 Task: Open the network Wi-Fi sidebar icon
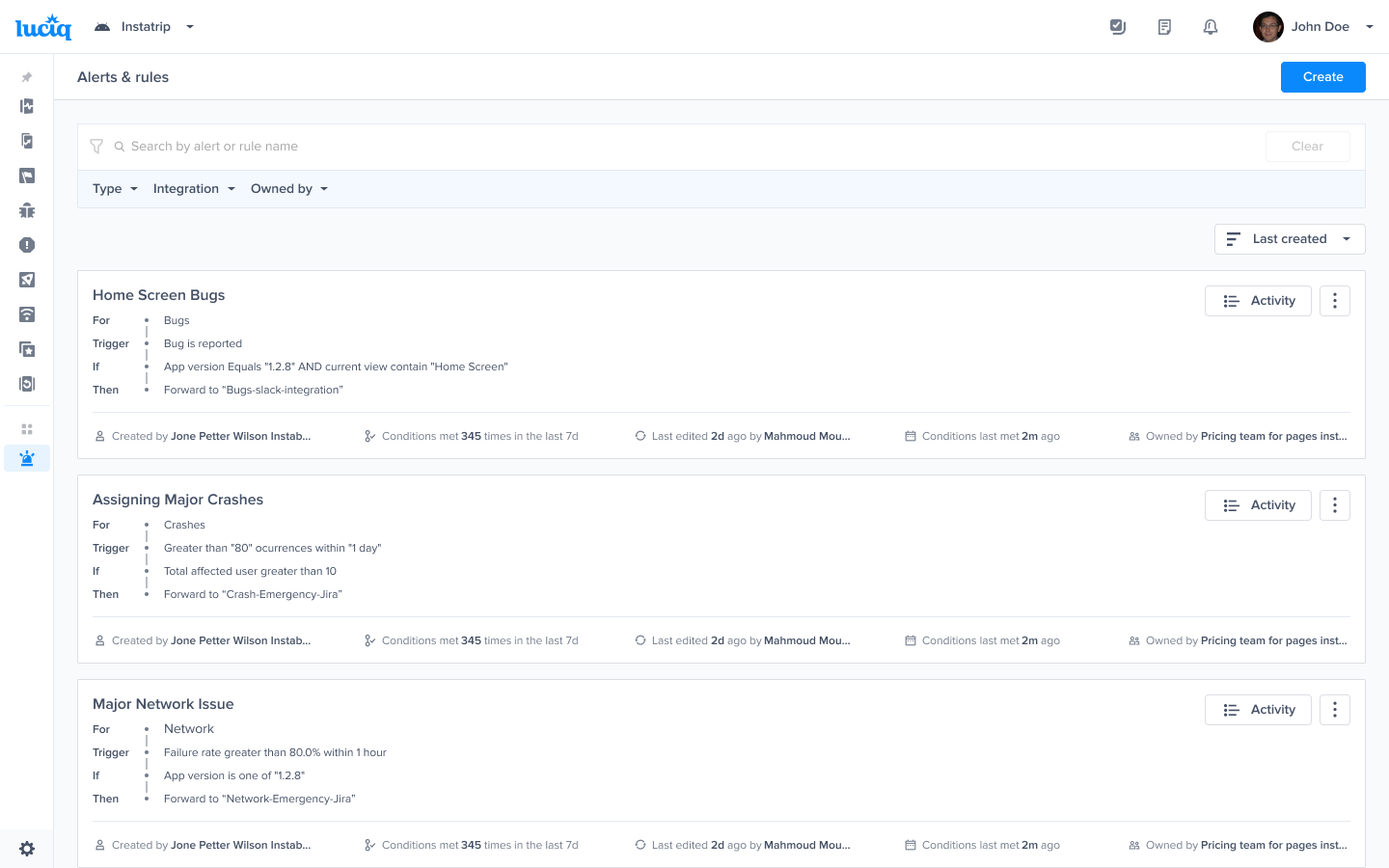click(27, 314)
